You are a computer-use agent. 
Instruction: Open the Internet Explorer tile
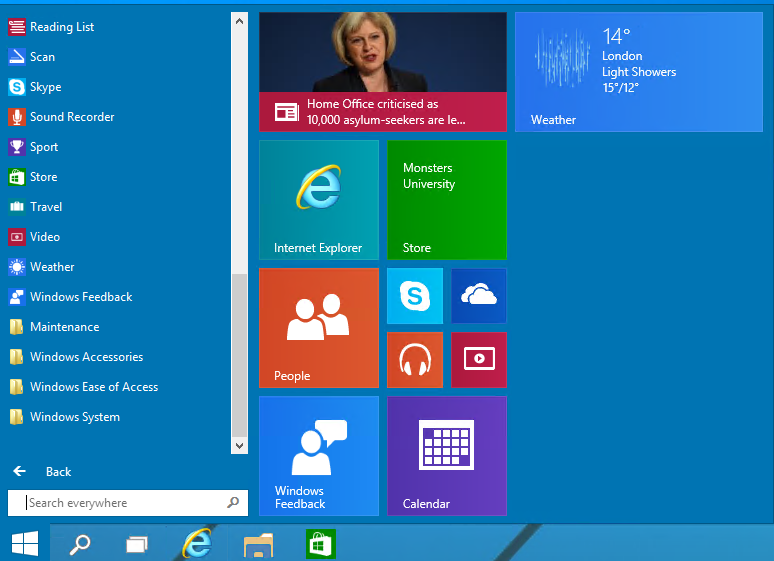click(x=319, y=200)
